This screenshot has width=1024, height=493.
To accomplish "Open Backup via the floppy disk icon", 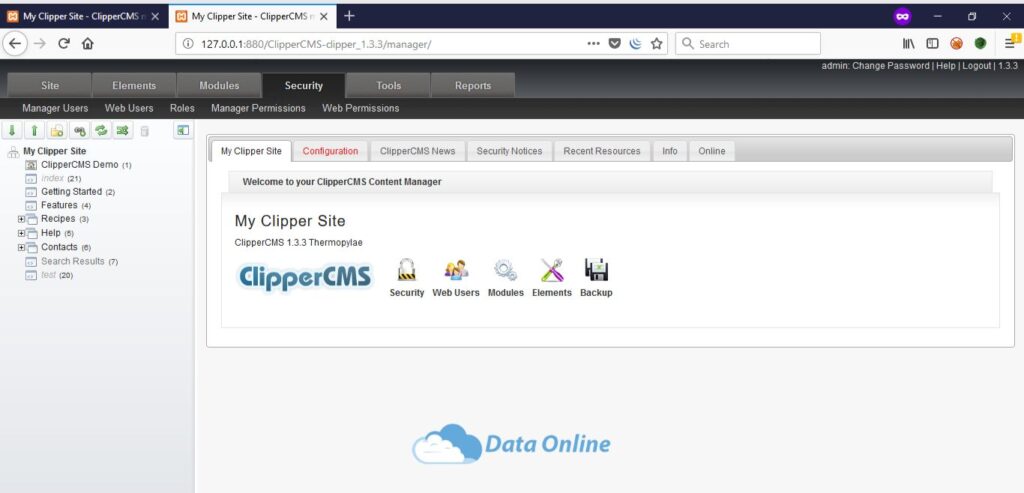I will (596, 270).
